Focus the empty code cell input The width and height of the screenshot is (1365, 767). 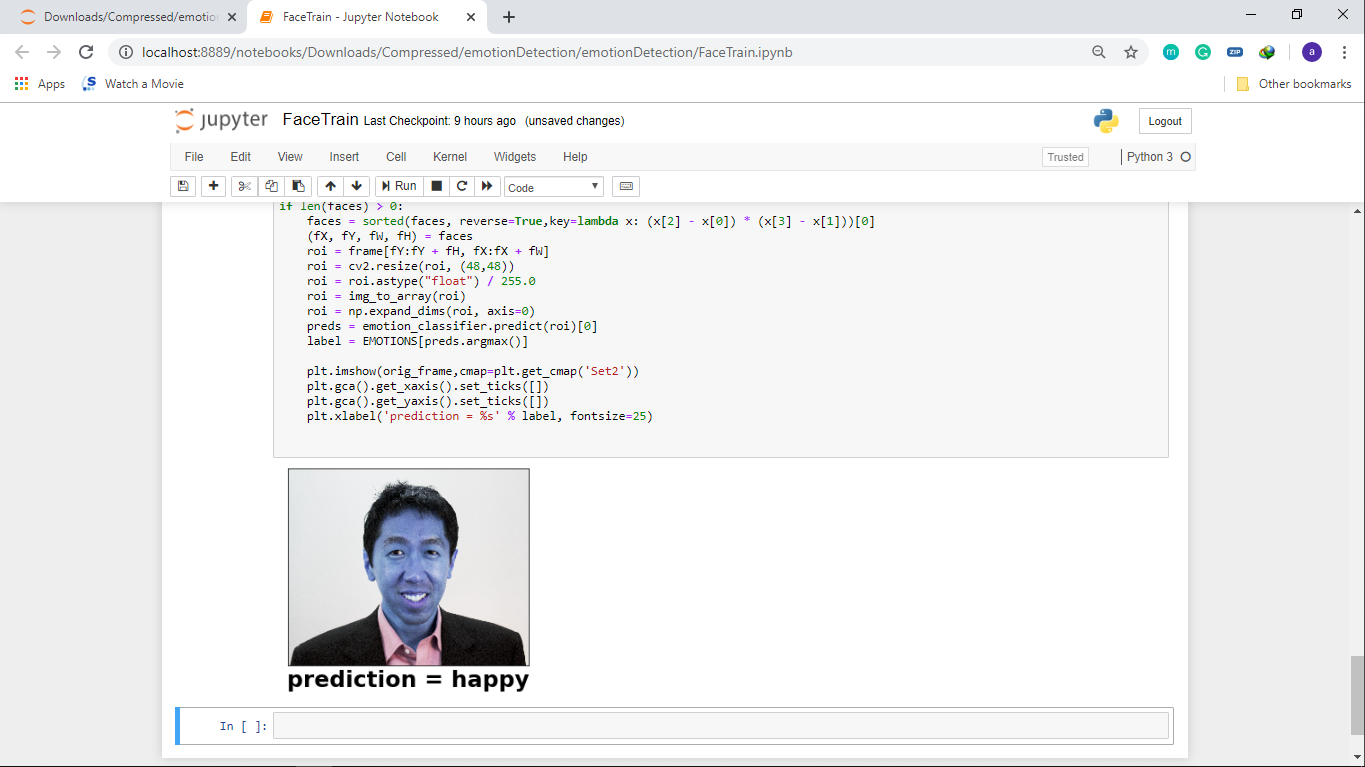(720, 726)
